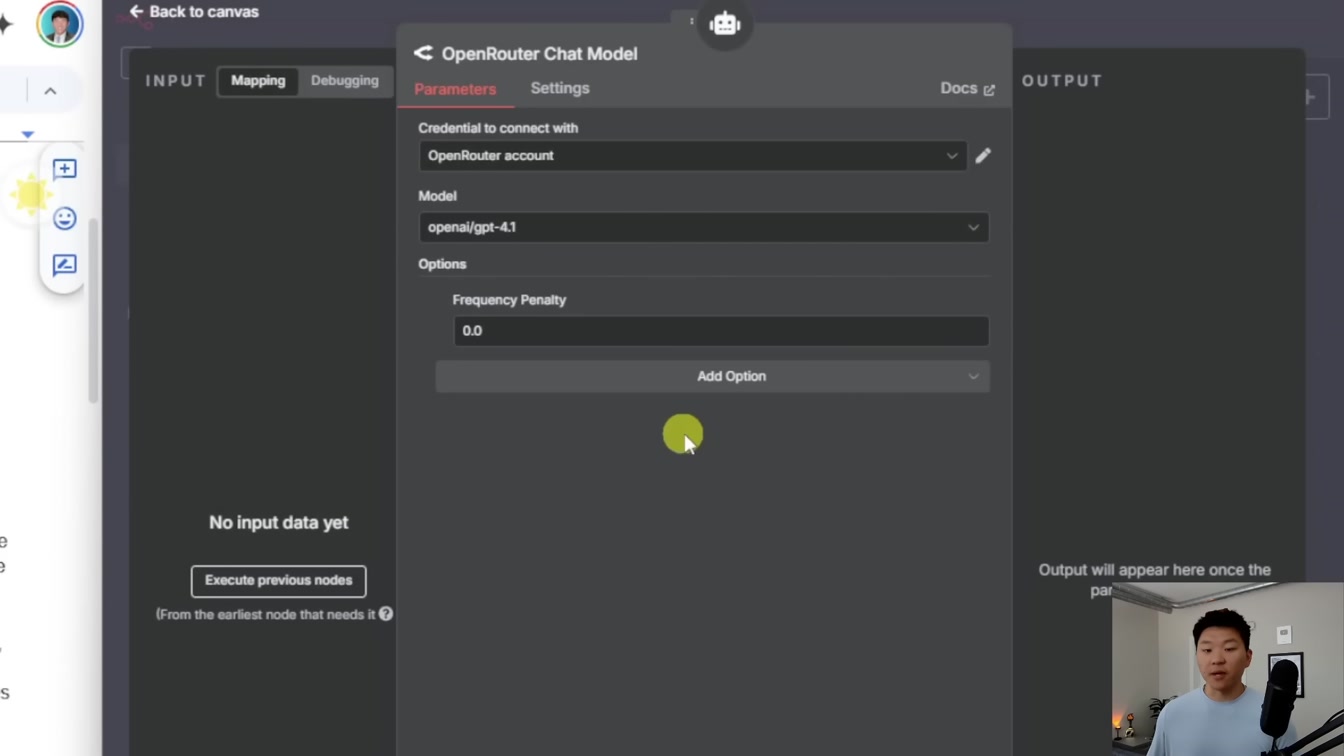Switch to the Mapping input tab
Image resolution: width=1344 pixels, height=756 pixels.
pyautogui.click(x=258, y=81)
